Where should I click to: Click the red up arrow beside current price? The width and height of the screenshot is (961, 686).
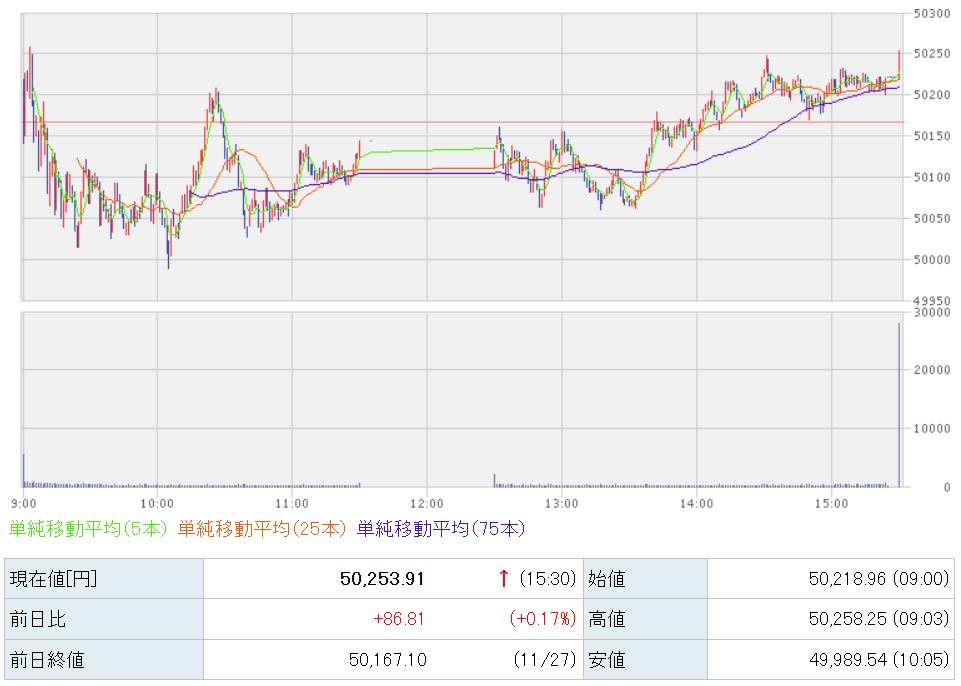504,578
